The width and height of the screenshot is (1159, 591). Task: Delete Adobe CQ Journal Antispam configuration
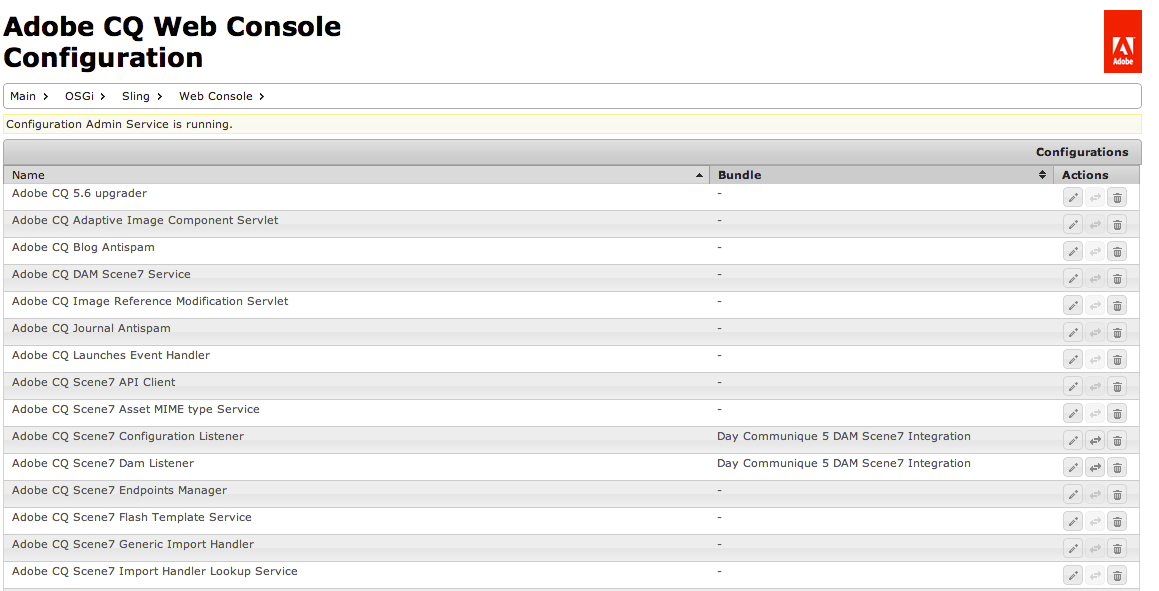point(1117,332)
